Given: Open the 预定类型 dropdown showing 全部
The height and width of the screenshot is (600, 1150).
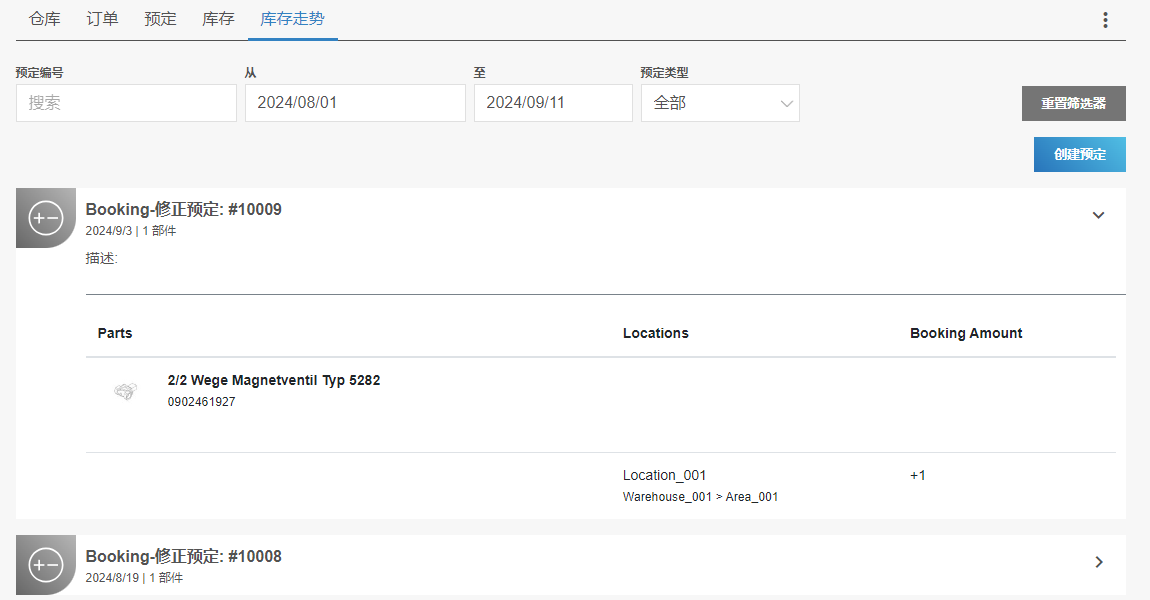Looking at the screenshot, I should coord(720,103).
